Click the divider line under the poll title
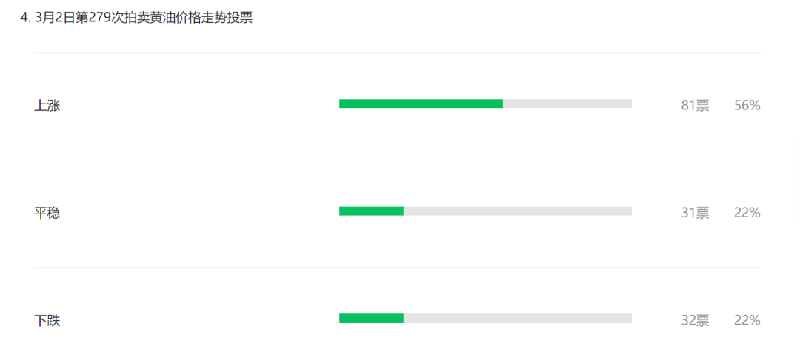The image size is (800, 363). point(397,53)
